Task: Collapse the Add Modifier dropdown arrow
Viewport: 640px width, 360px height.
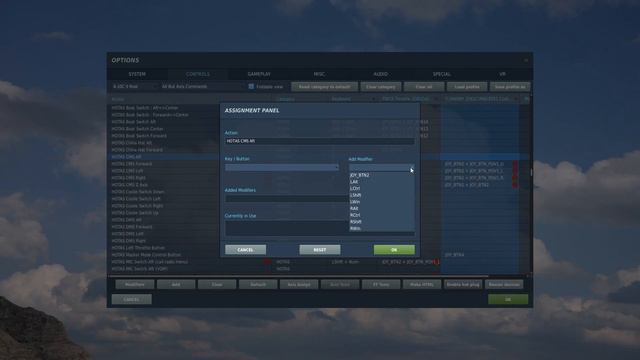Action: click(x=411, y=167)
